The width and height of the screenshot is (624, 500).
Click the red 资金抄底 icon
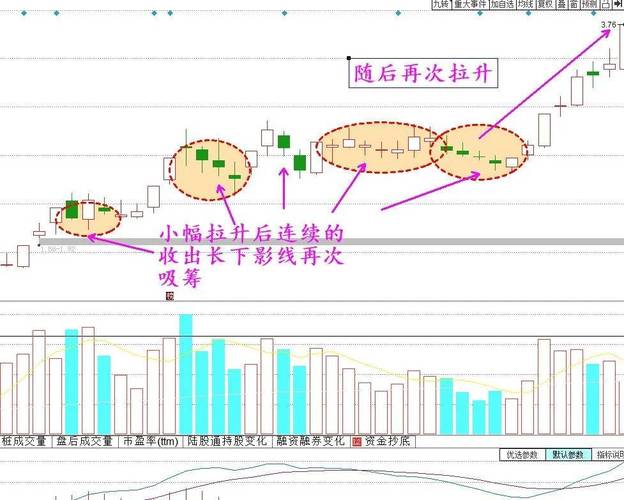[x=356, y=440]
